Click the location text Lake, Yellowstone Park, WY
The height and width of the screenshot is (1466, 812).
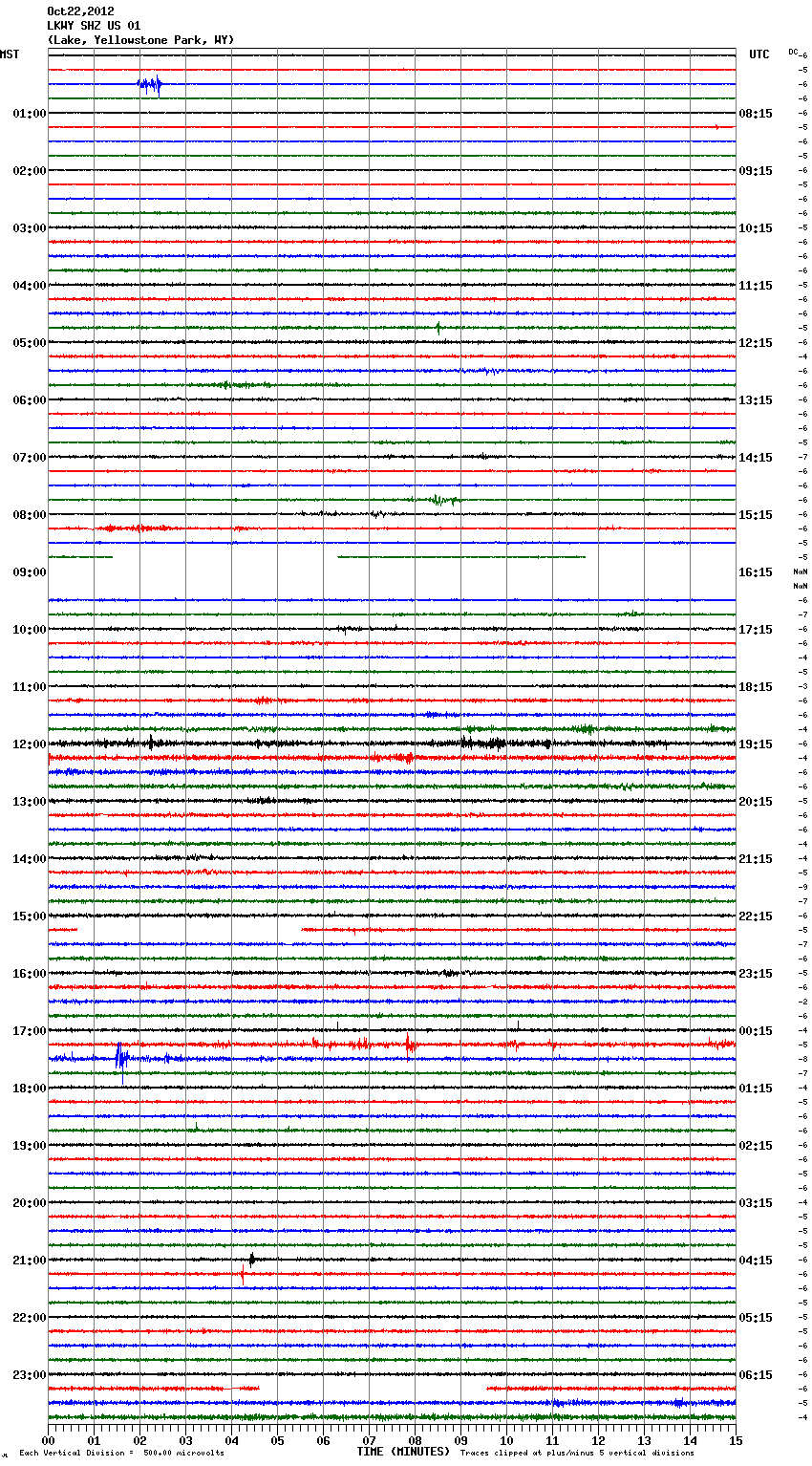coord(140,40)
